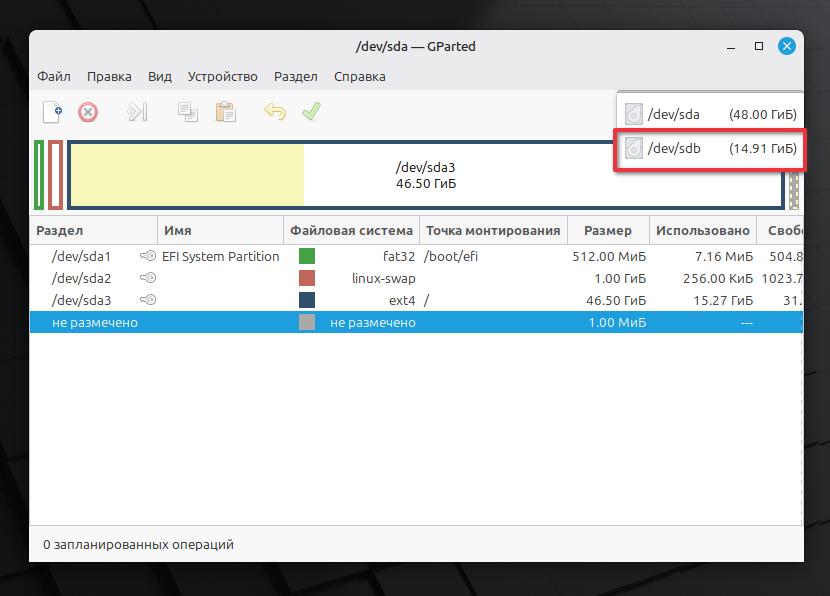Click red linux-swap color swatch of /dev/sda2
The width and height of the screenshot is (830, 596).
coord(307,278)
